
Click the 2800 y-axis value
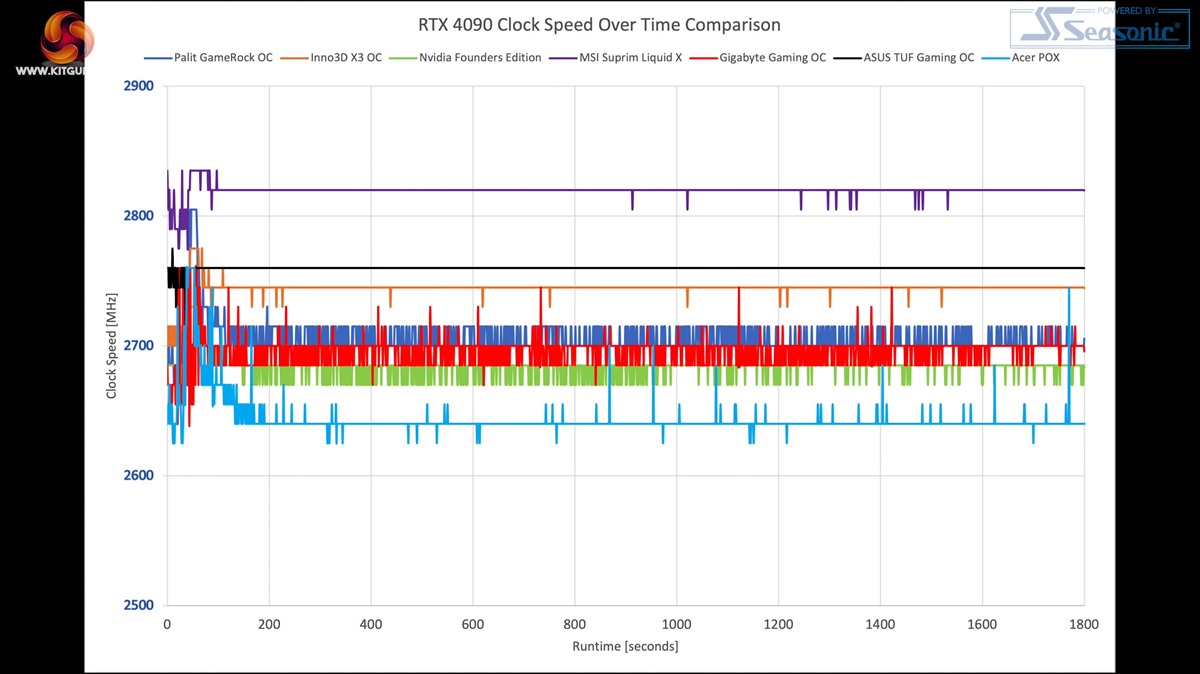point(139,216)
